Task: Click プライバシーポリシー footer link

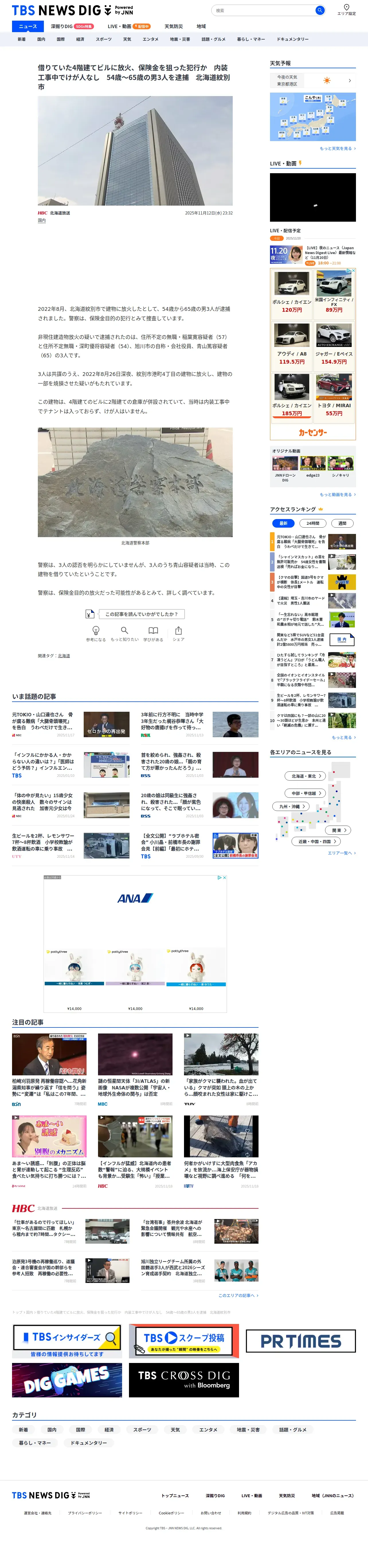Action: pyautogui.click(x=85, y=1513)
